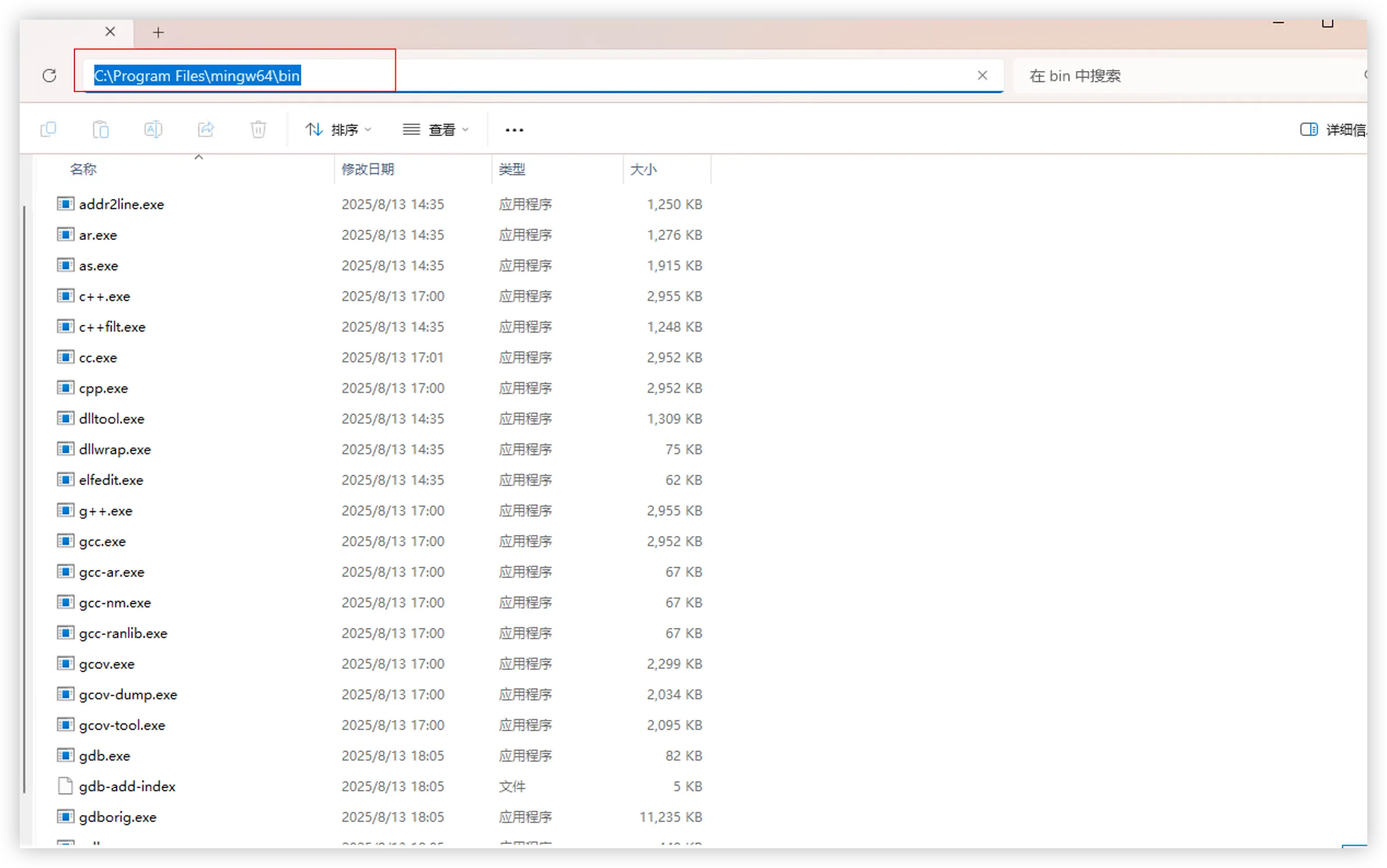Image resolution: width=1387 pixels, height=868 pixels.
Task: Click the refresh icon beside address bar
Action: pos(49,76)
